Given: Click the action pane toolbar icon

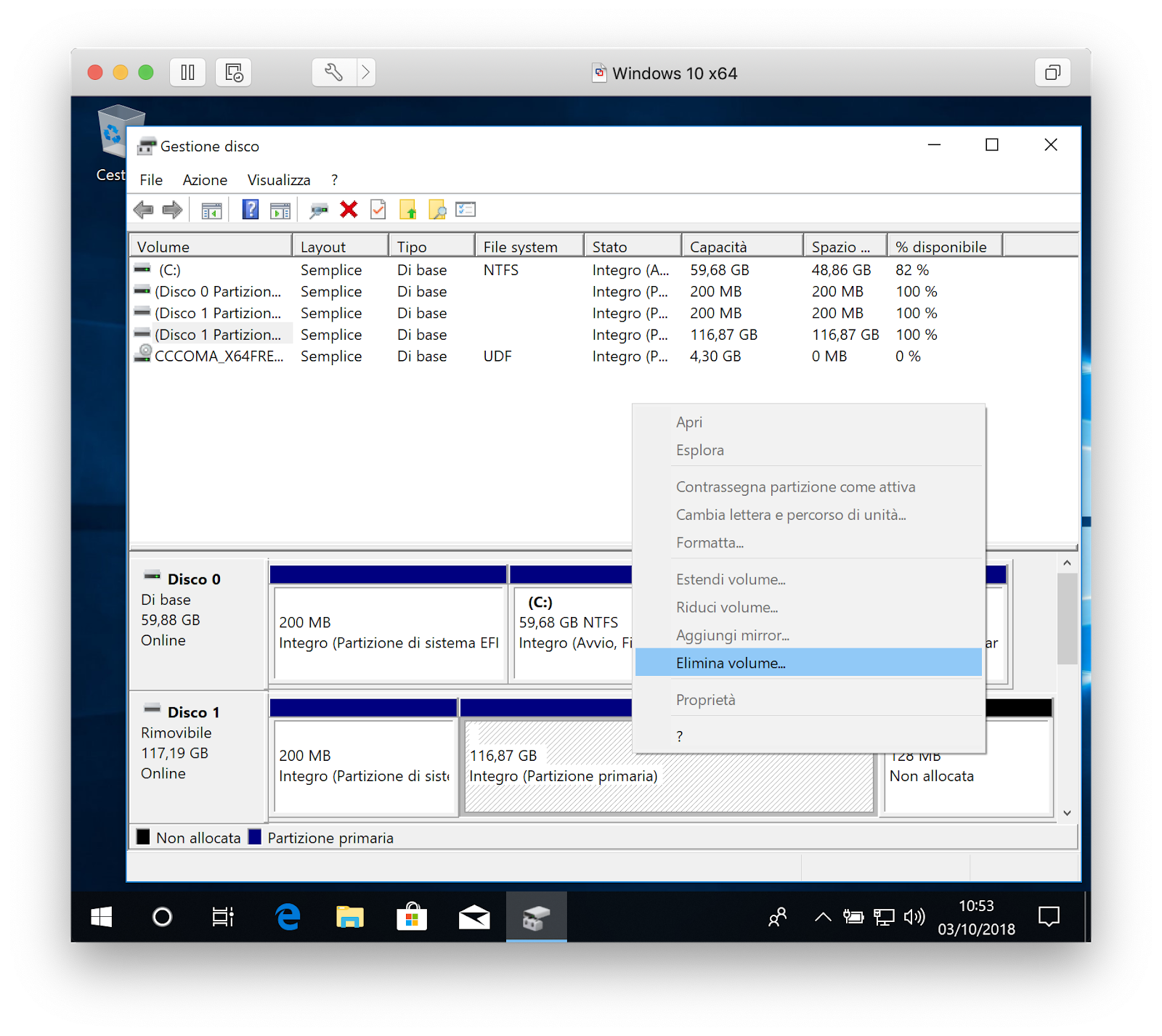Looking at the screenshot, I should (x=280, y=211).
